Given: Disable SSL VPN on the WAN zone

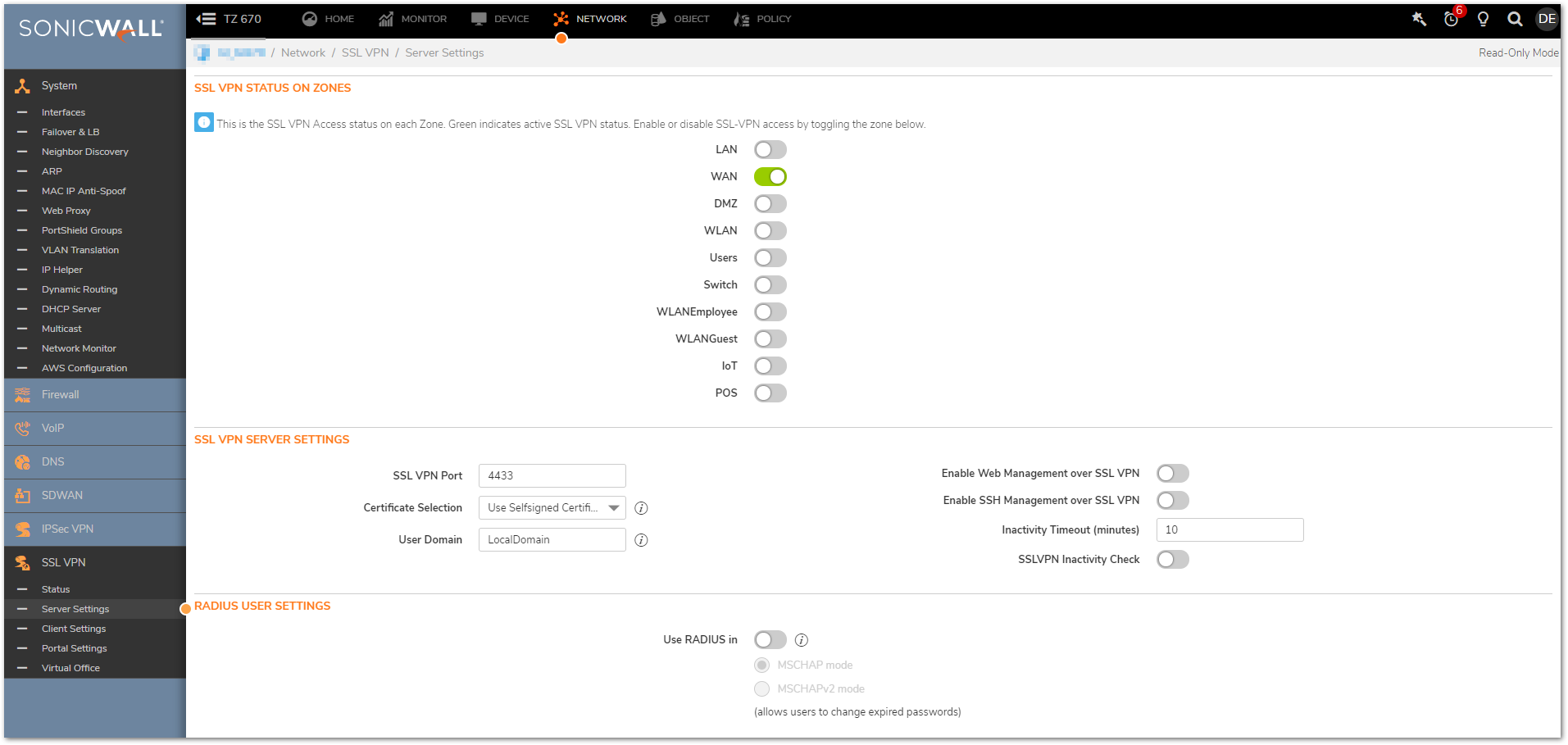Looking at the screenshot, I should pyautogui.click(x=770, y=177).
